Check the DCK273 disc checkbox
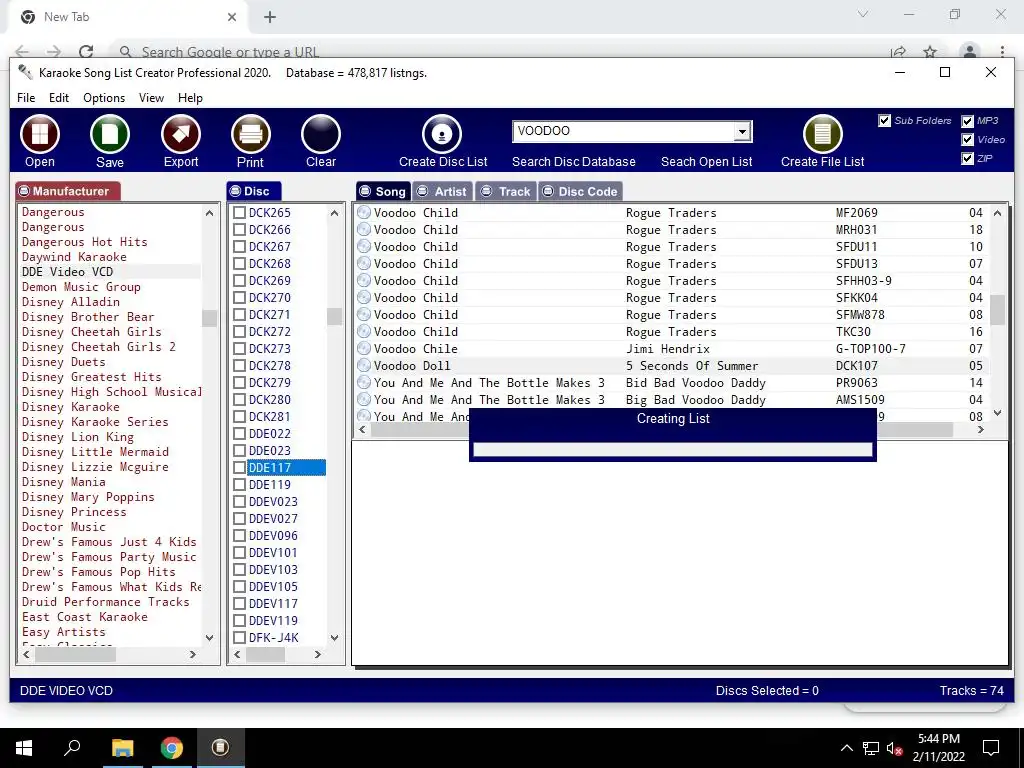 pos(240,349)
